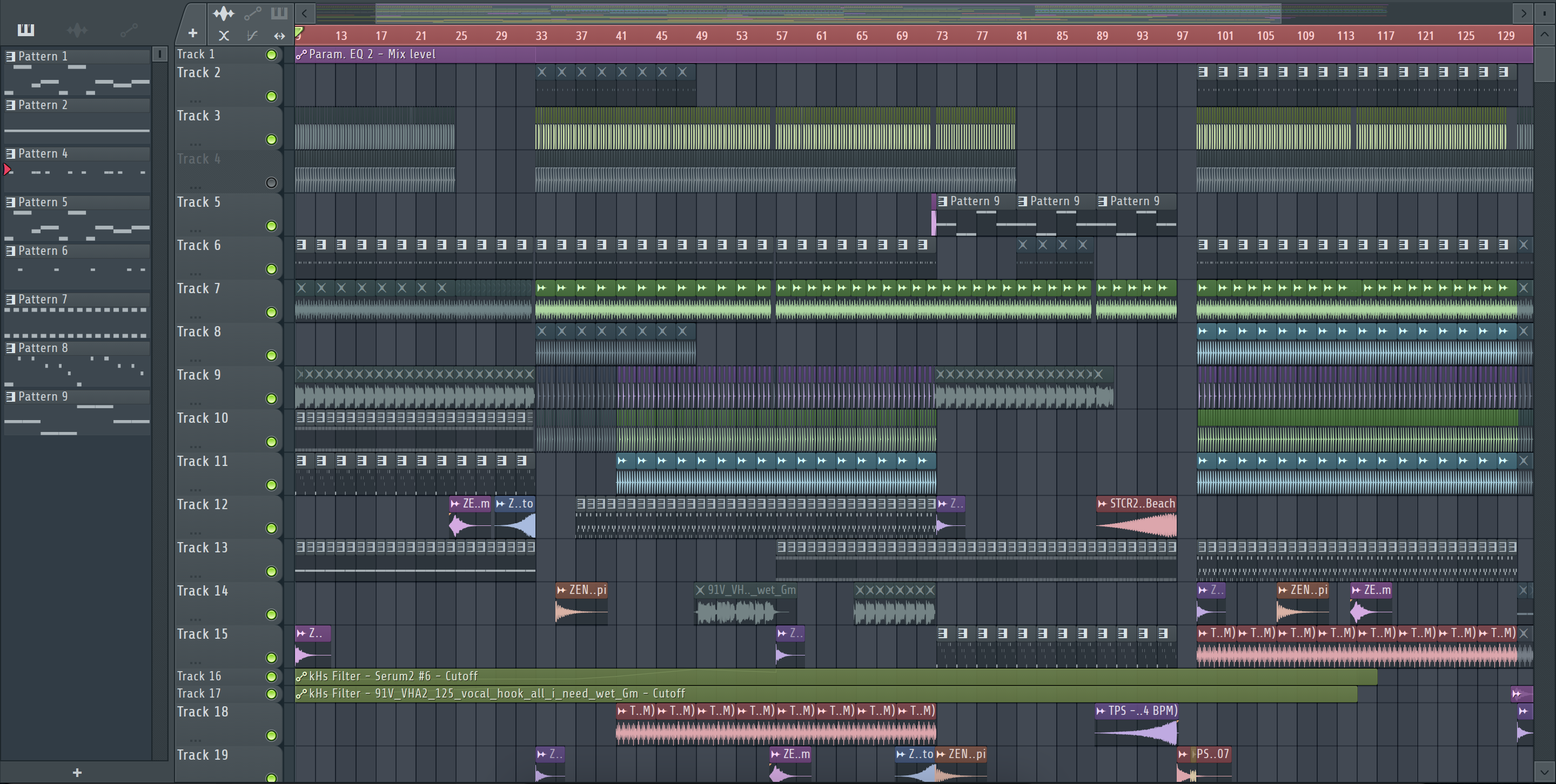Image resolution: width=1556 pixels, height=784 pixels.
Task: Mute Track 3 with its green LED
Action: click(271, 140)
